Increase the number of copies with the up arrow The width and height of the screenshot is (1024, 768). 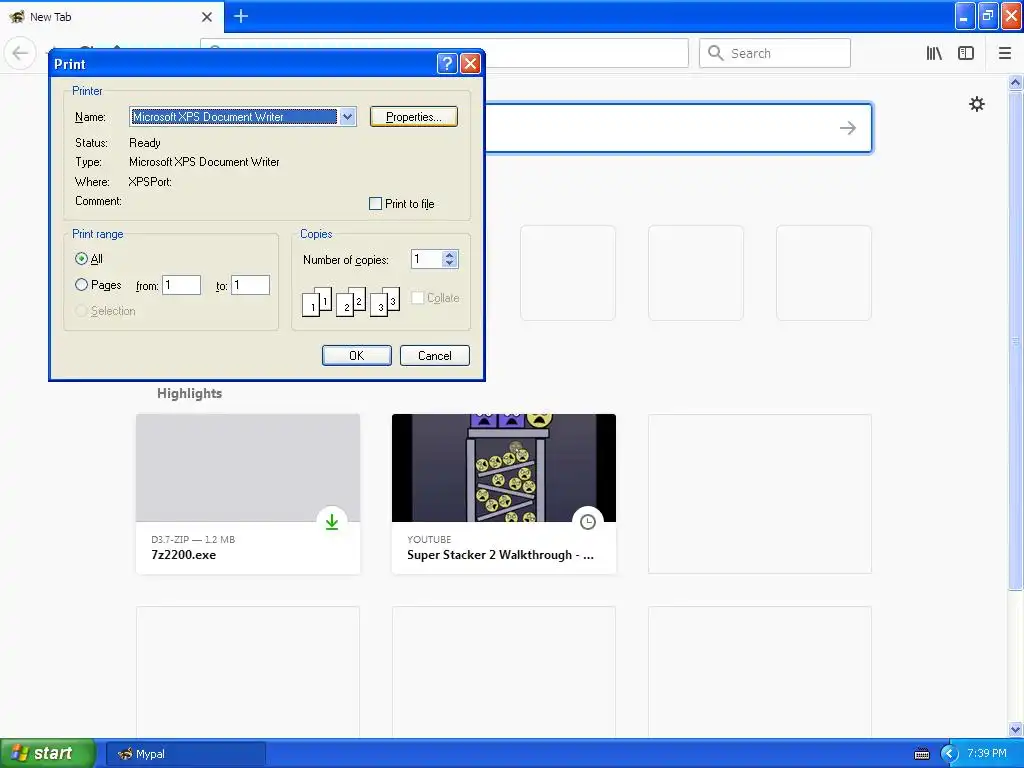click(449, 255)
